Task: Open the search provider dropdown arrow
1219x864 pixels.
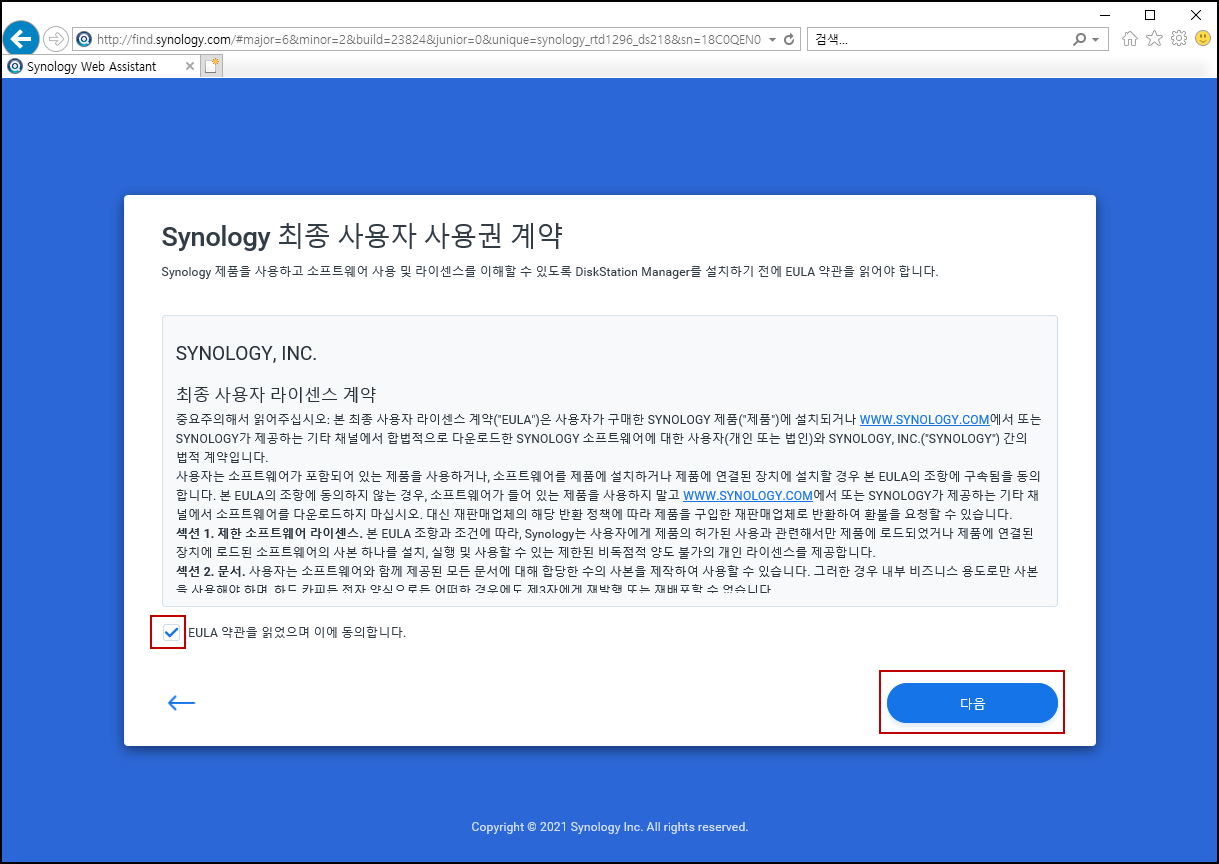Action: 1096,39
